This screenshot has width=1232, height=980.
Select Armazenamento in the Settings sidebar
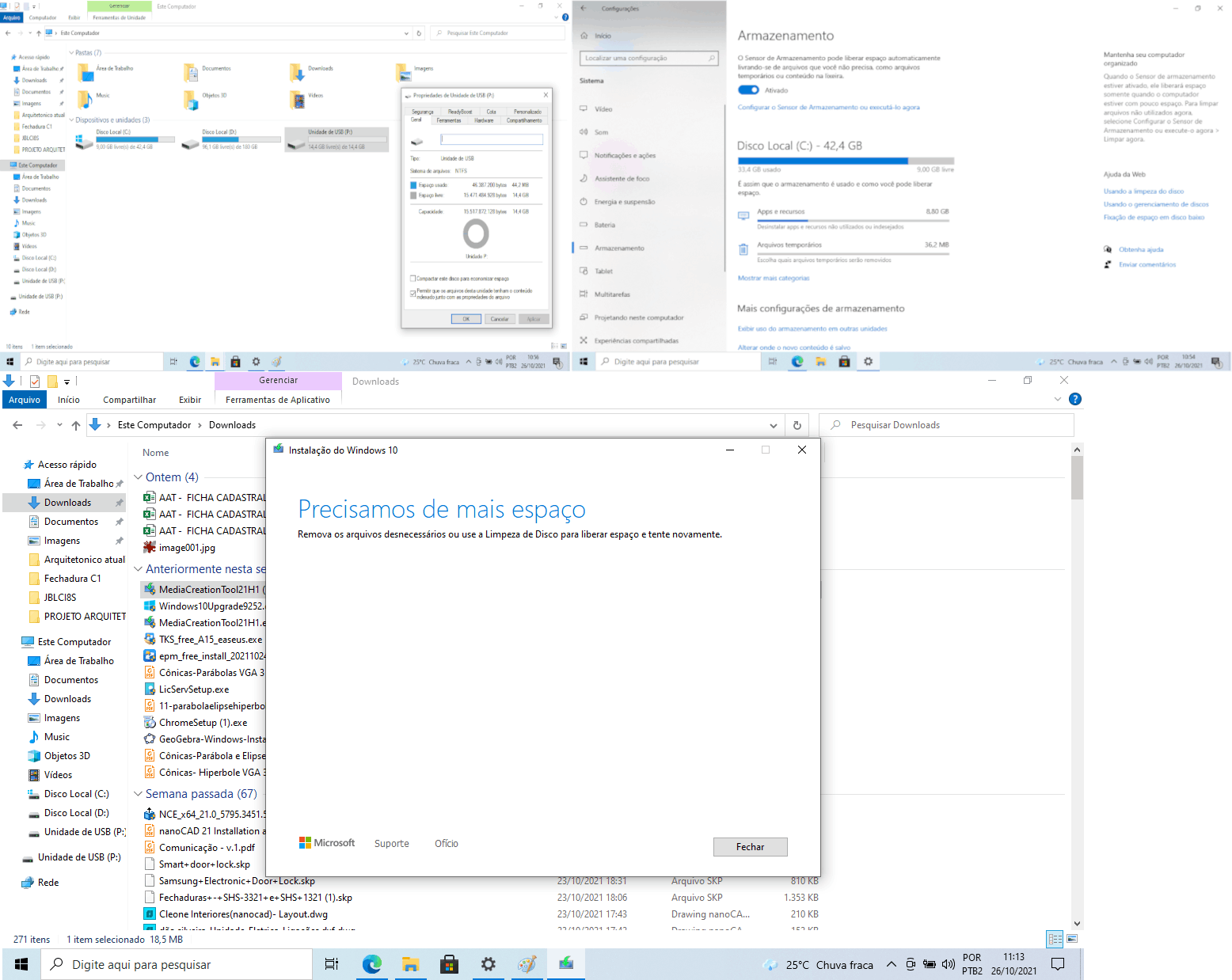619,248
